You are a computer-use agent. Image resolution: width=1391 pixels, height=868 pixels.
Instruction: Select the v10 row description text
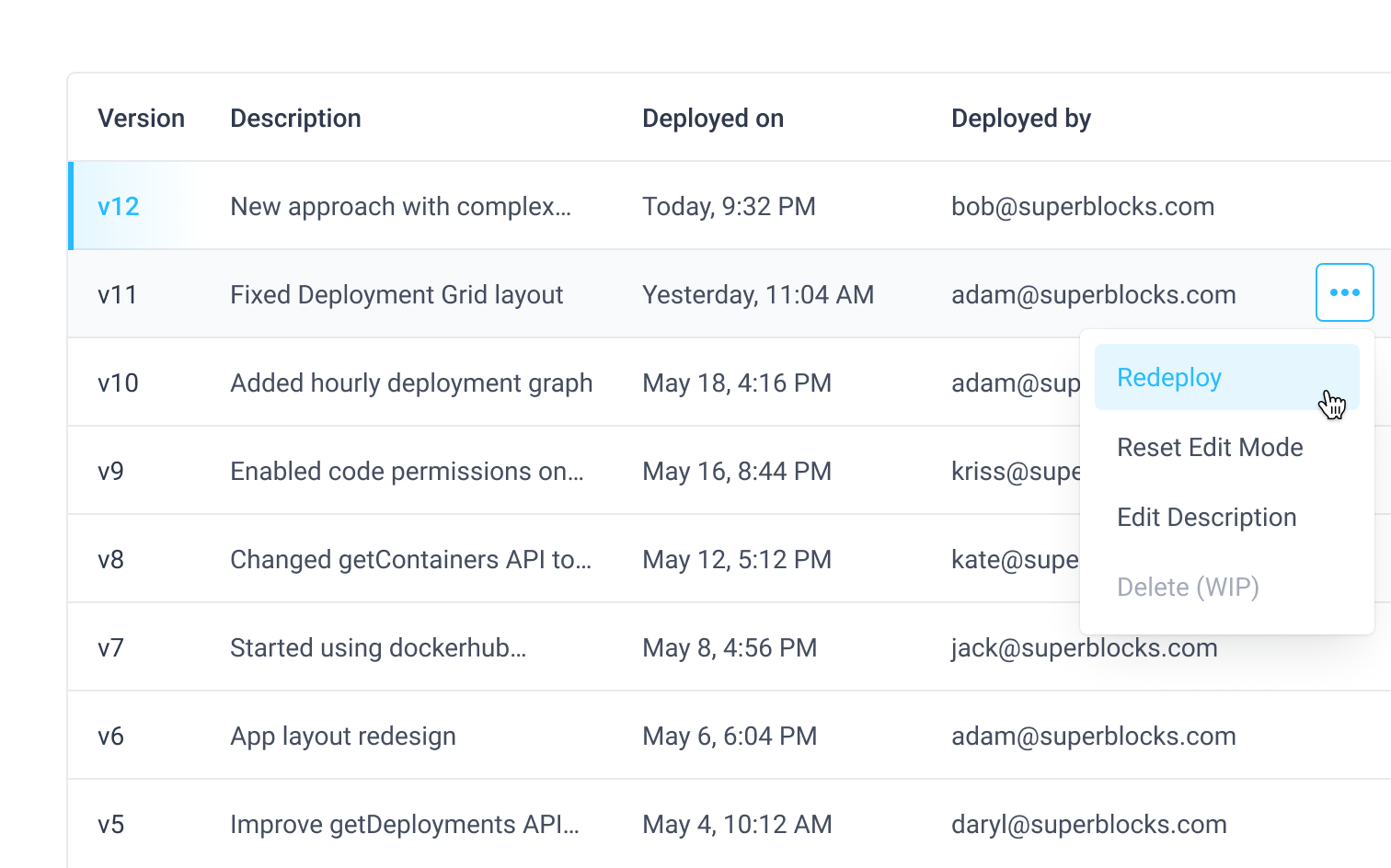click(411, 383)
